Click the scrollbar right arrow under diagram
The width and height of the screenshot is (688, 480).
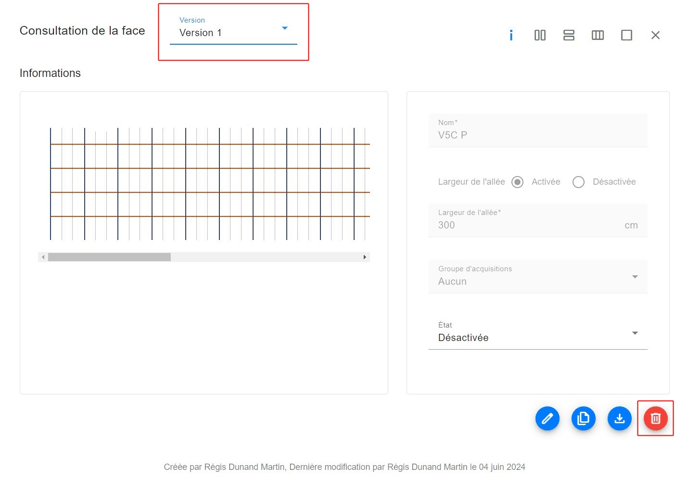[x=365, y=257]
